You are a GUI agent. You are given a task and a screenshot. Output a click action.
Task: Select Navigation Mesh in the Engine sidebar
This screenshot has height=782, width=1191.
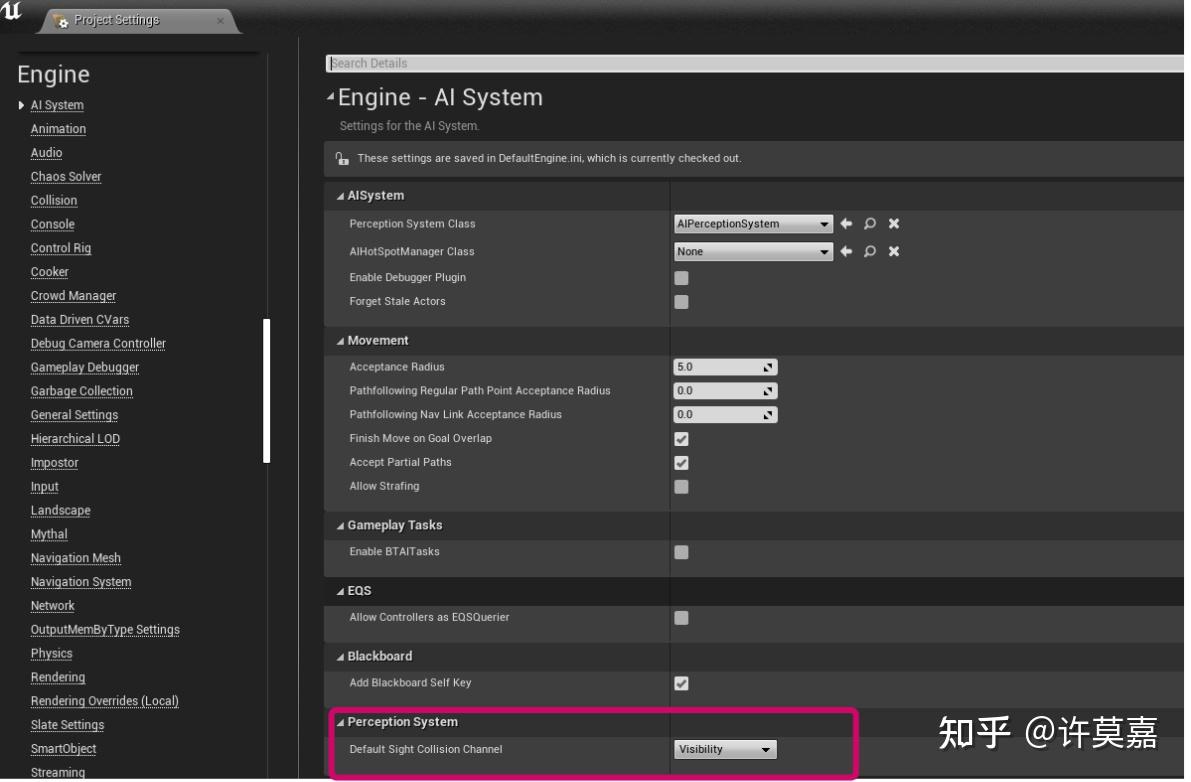(75, 558)
